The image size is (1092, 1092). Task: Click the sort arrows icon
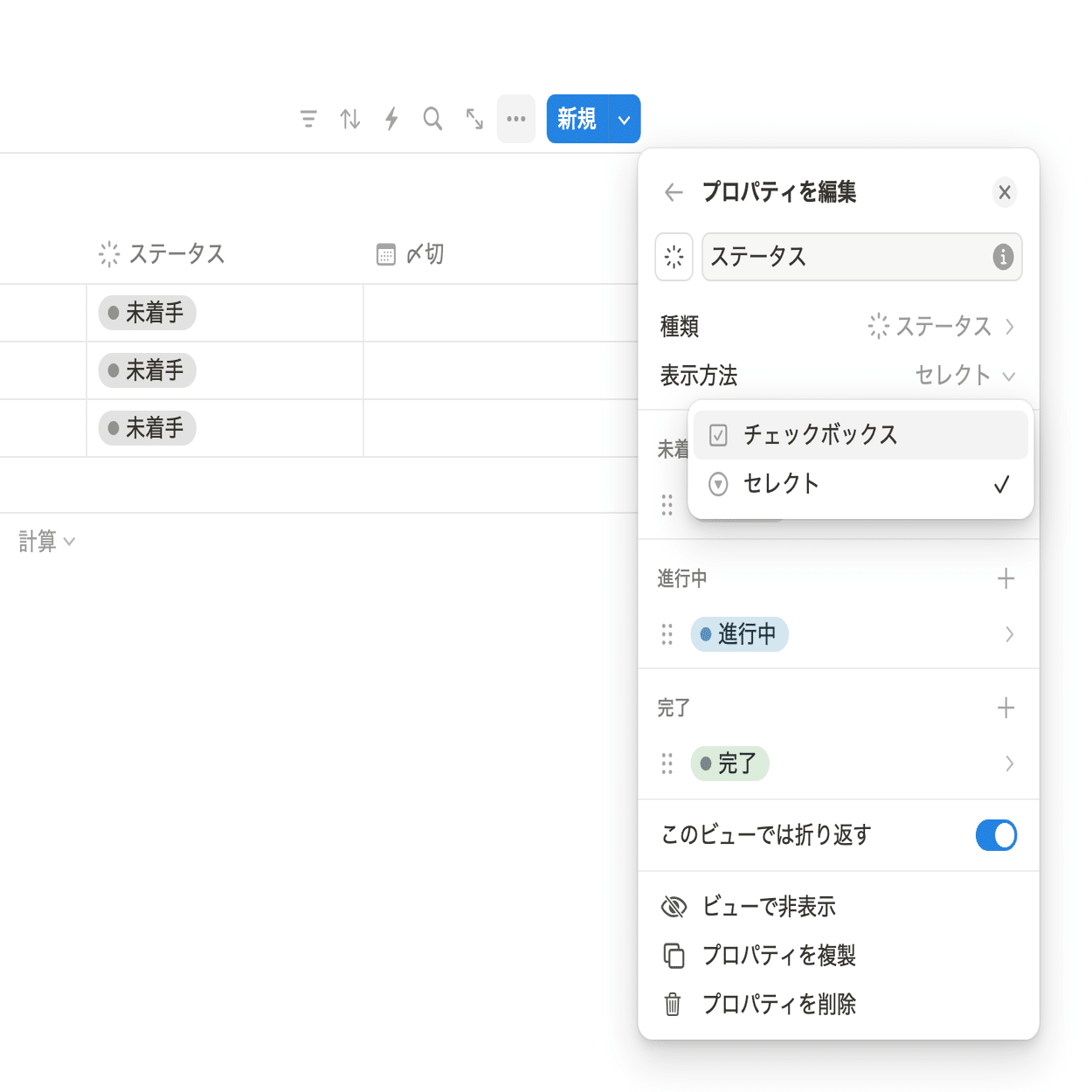350,119
